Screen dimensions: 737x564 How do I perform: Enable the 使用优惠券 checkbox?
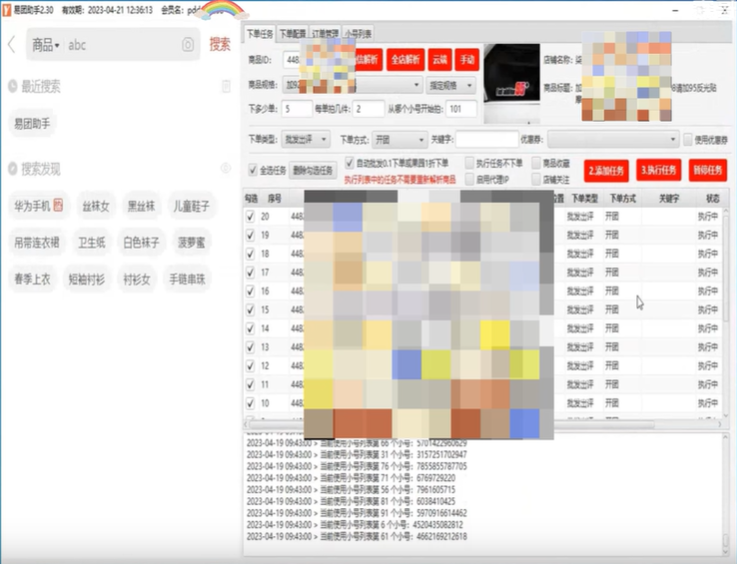coord(689,140)
